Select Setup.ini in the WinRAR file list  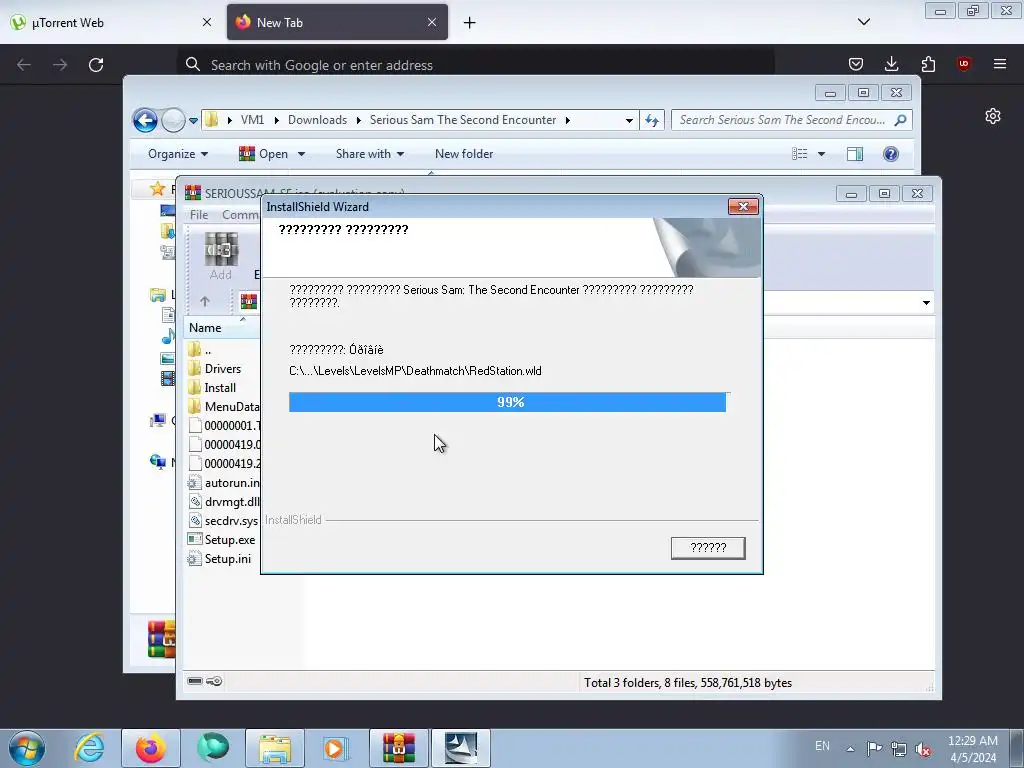coord(219,558)
